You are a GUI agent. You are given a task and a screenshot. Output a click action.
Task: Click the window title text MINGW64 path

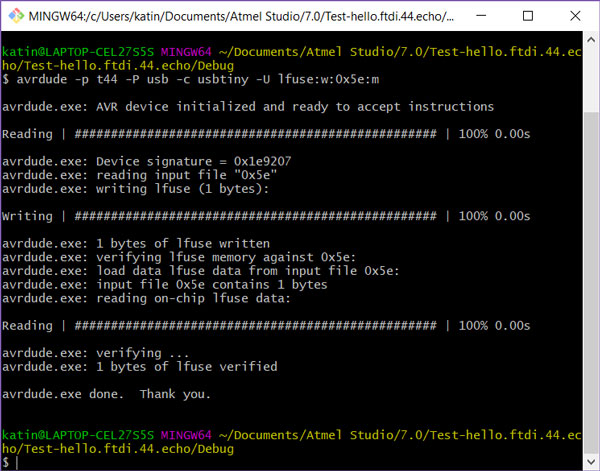point(241,16)
